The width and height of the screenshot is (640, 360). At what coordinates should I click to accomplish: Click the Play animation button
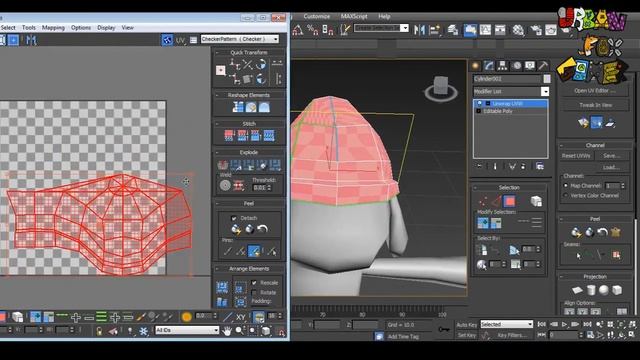(564, 324)
